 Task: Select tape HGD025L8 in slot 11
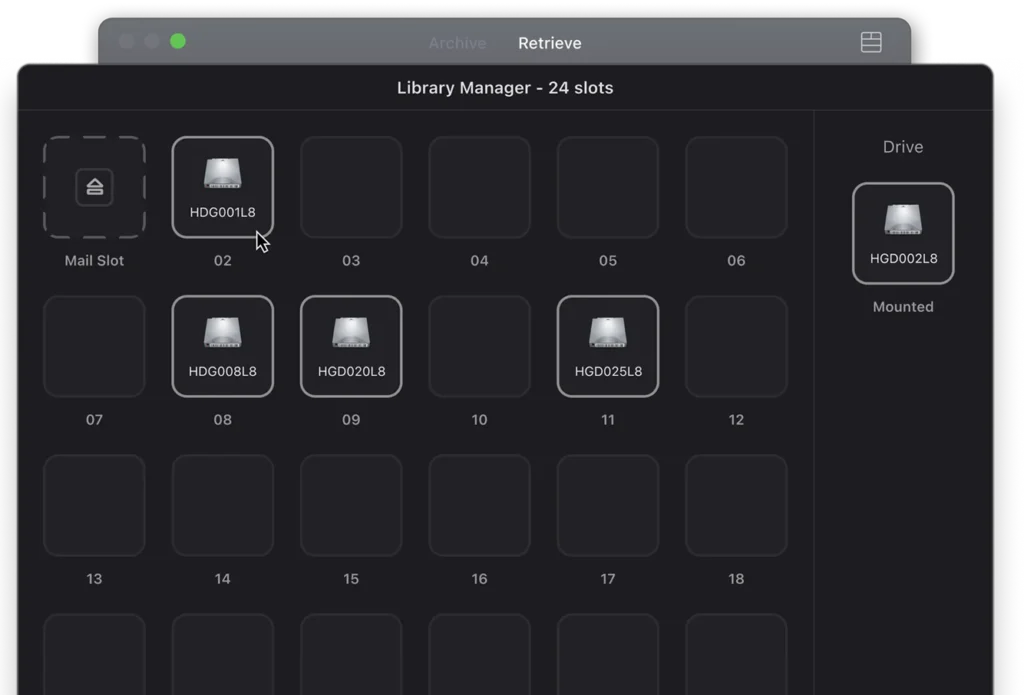point(608,346)
